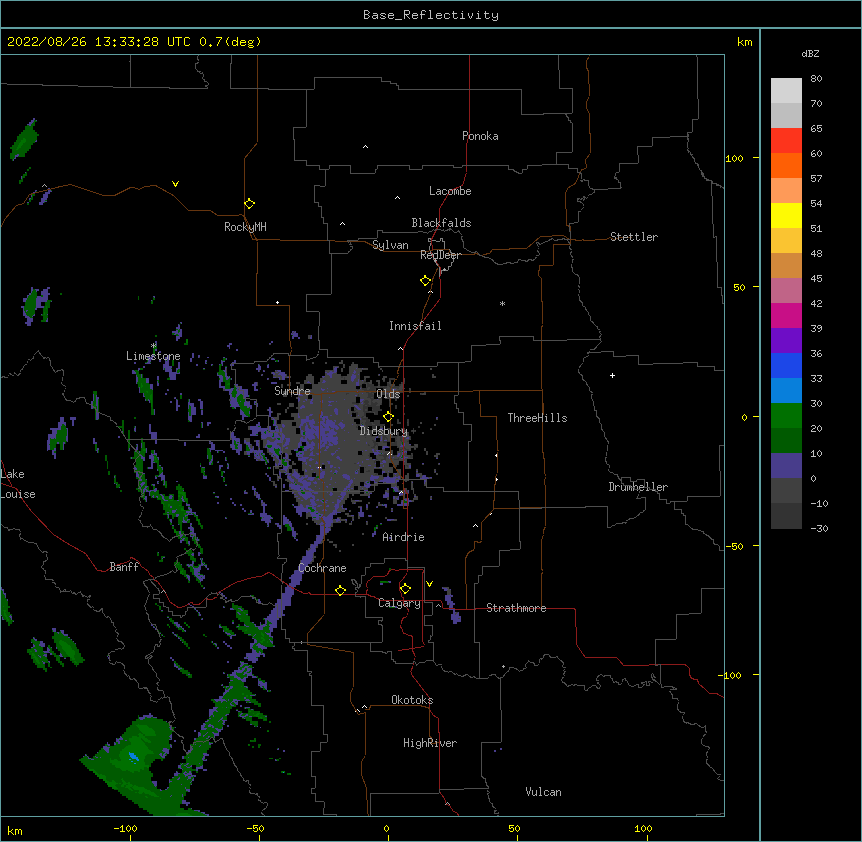Click the white plus marker north of Drumheller
Image resolution: width=862 pixels, height=842 pixels.
click(x=612, y=375)
